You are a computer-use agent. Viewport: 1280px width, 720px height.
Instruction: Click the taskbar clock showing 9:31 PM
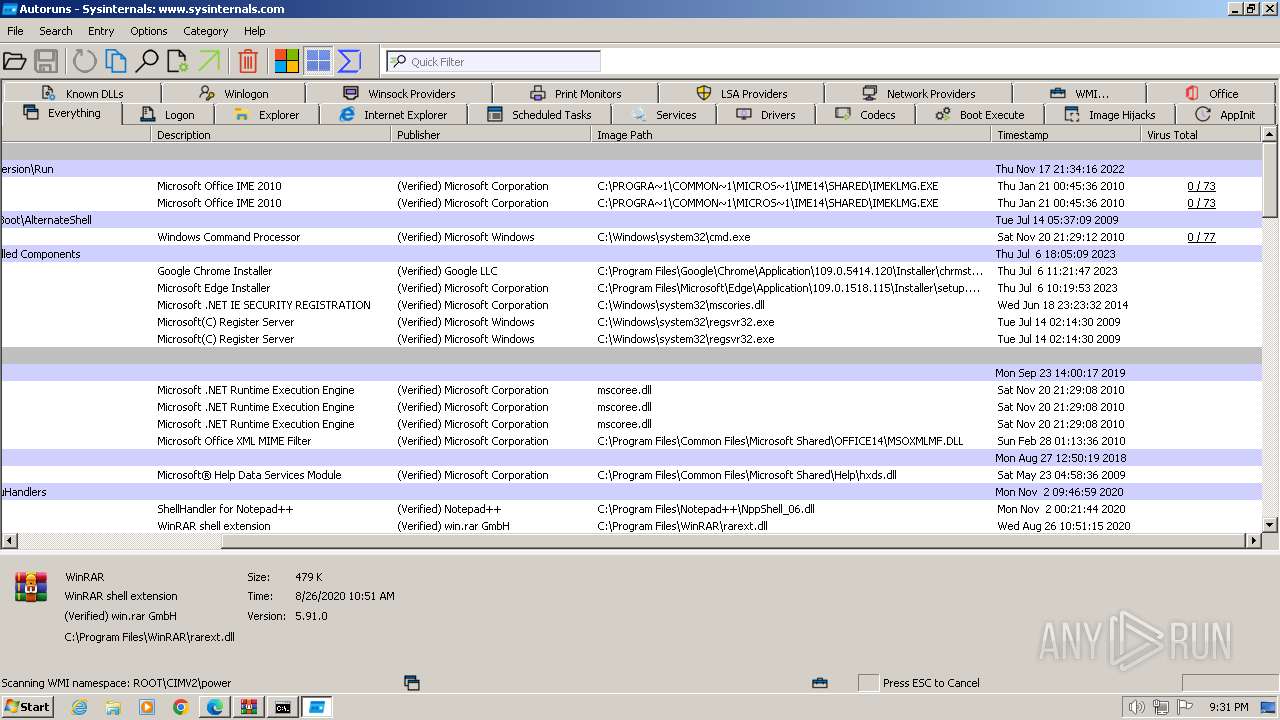pyautogui.click(x=1229, y=707)
